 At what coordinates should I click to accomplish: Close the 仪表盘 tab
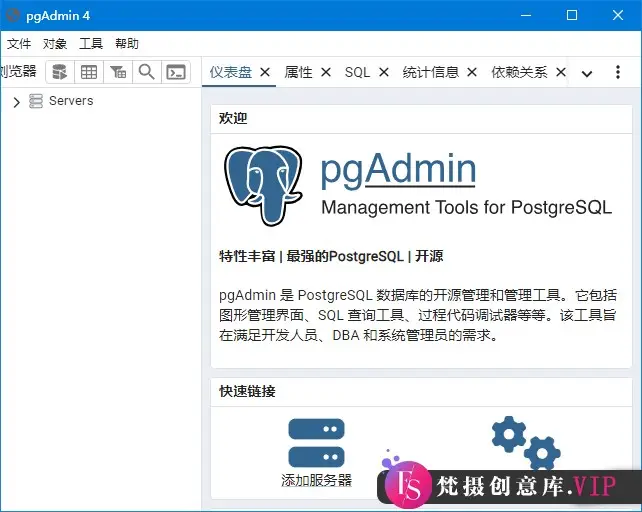(265, 72)
